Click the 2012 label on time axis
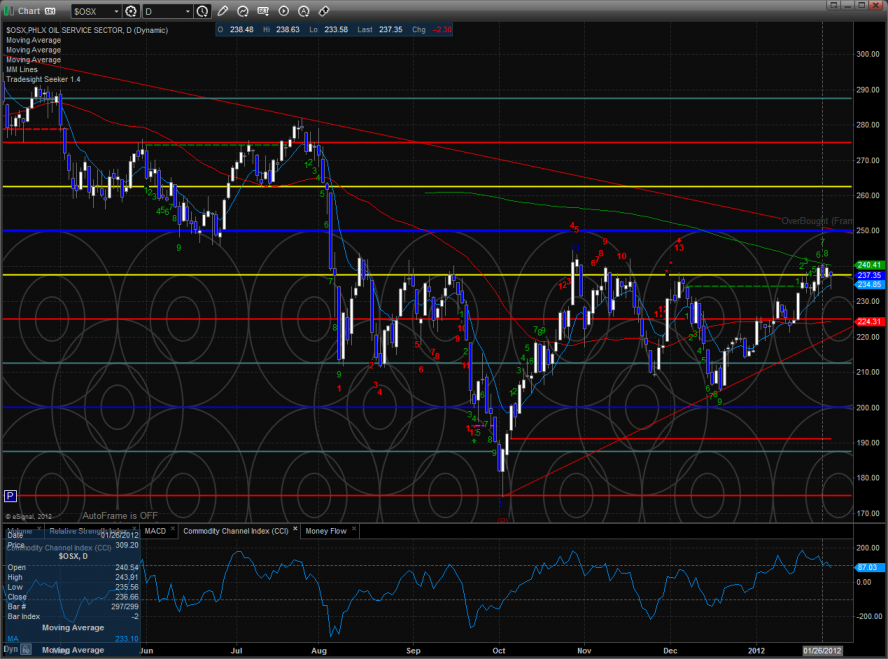The height and width of the screenshot is (659, 888). (756, 651)
